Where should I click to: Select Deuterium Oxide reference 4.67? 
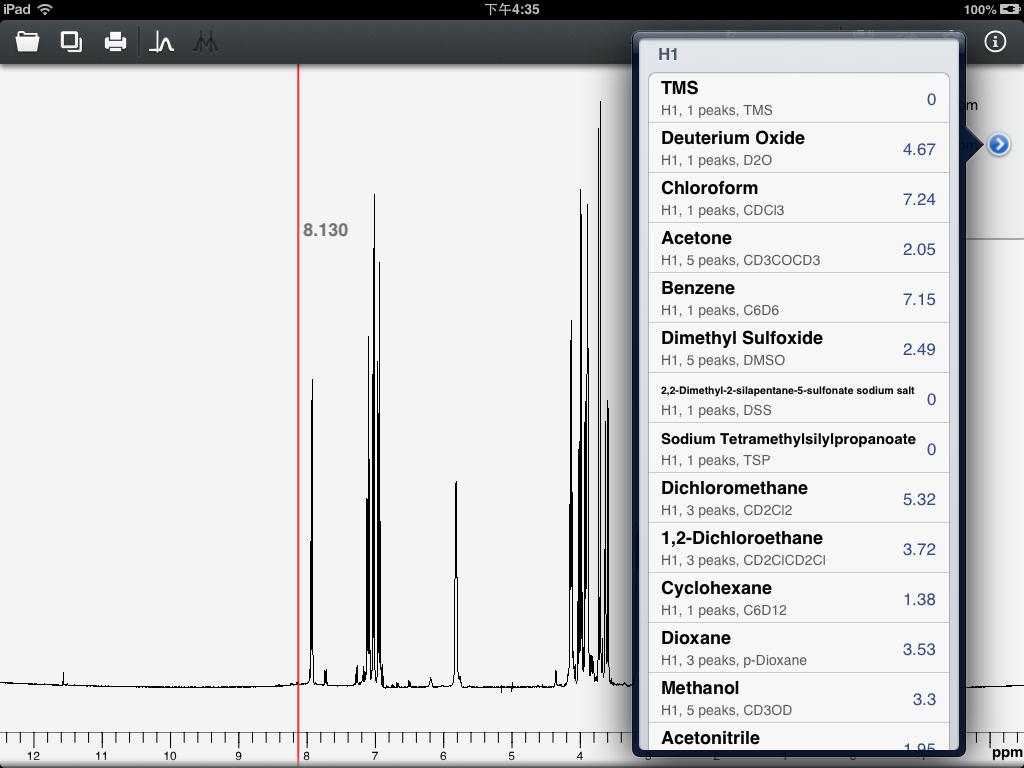pyautogui.click(x=798, y=148)
